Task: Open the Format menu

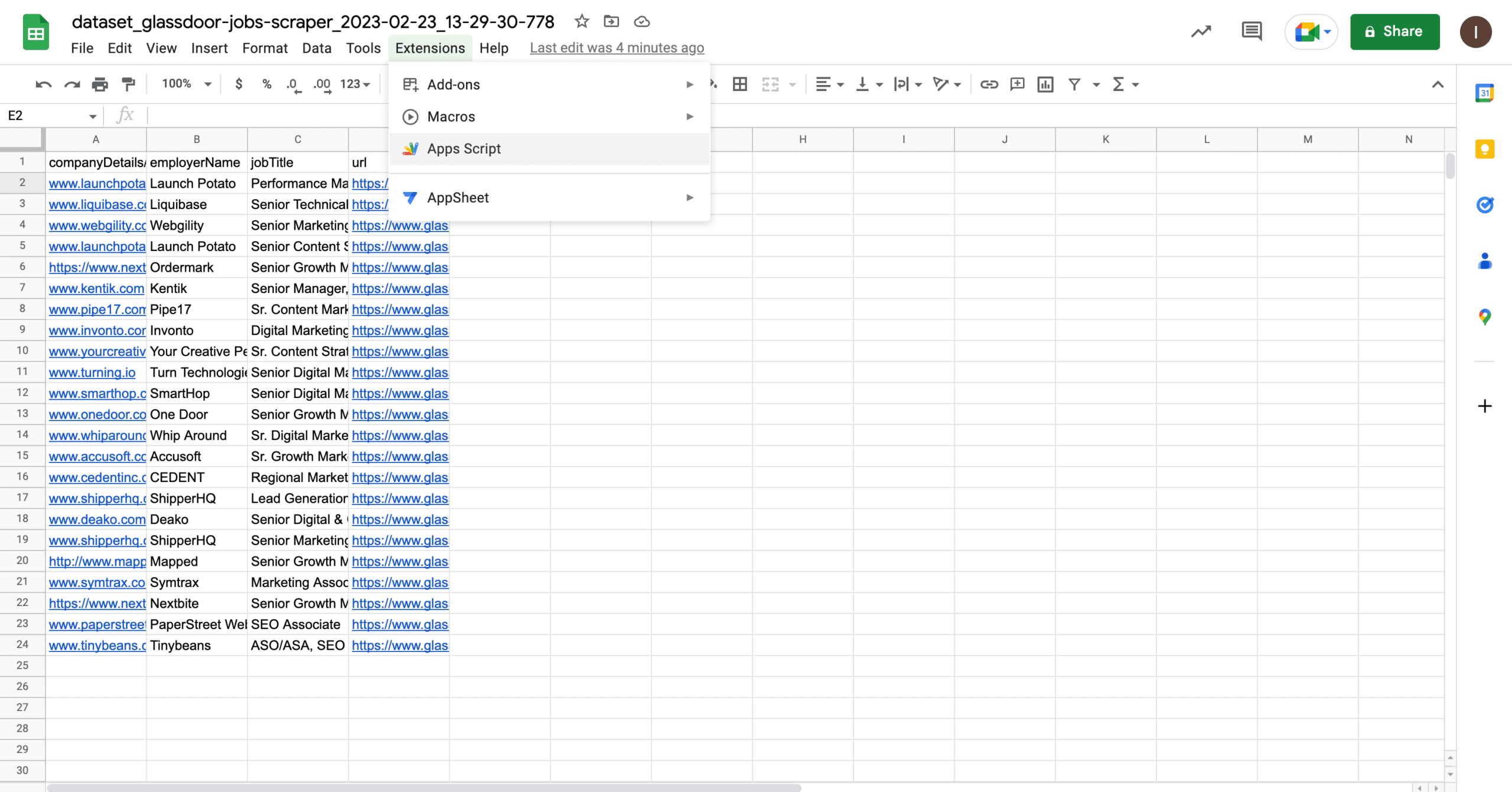Action: [x=265, y=48]
